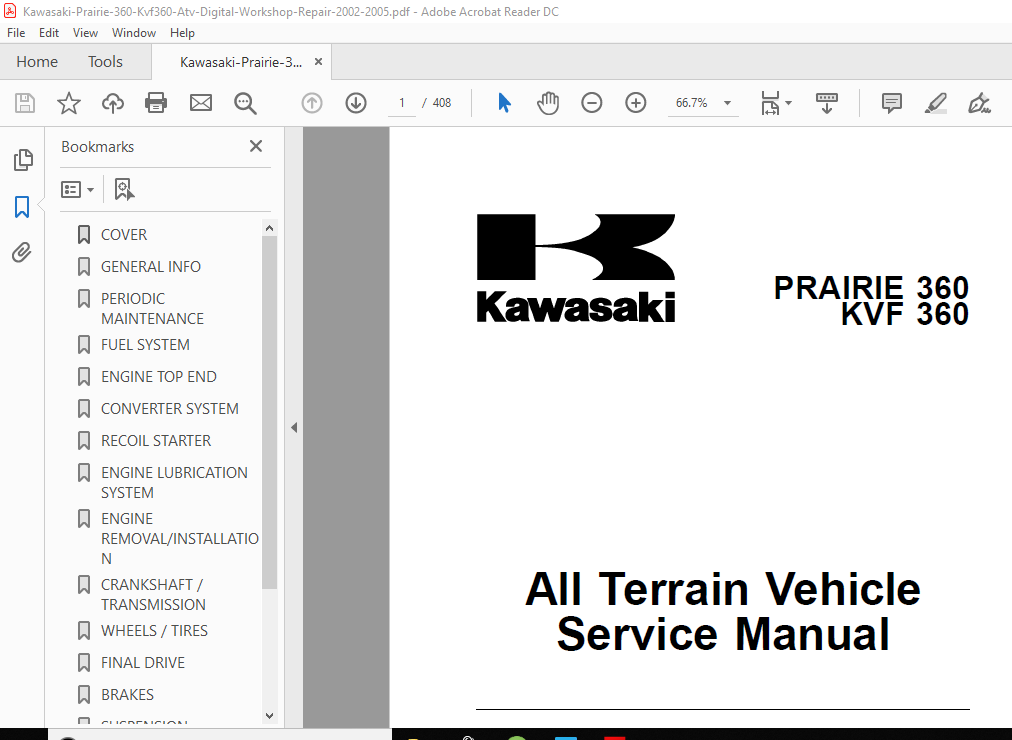Click the Save file icon
This screenshot has width=1012, height=740.
25,103
